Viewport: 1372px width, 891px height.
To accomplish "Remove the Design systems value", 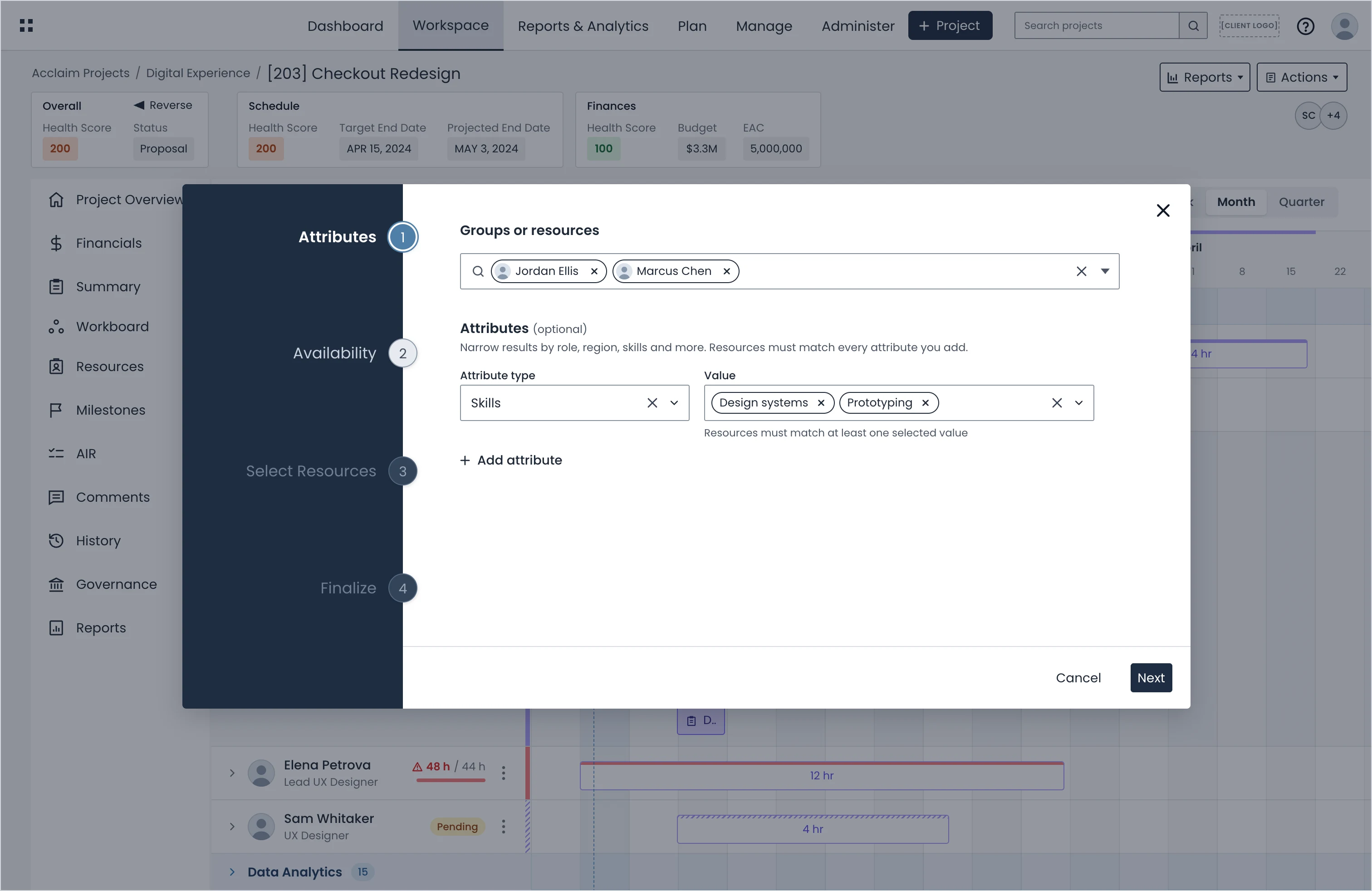I will 821,403.
